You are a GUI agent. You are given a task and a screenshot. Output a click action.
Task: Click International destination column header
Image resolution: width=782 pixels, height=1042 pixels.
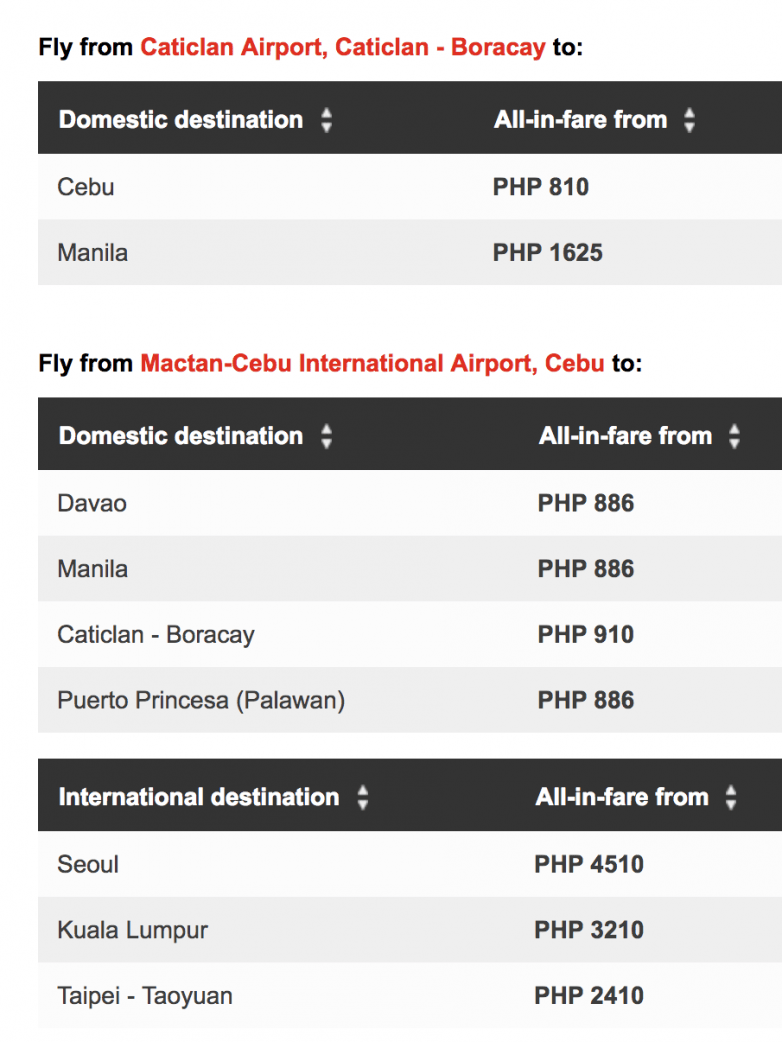[x=199, y=798]
